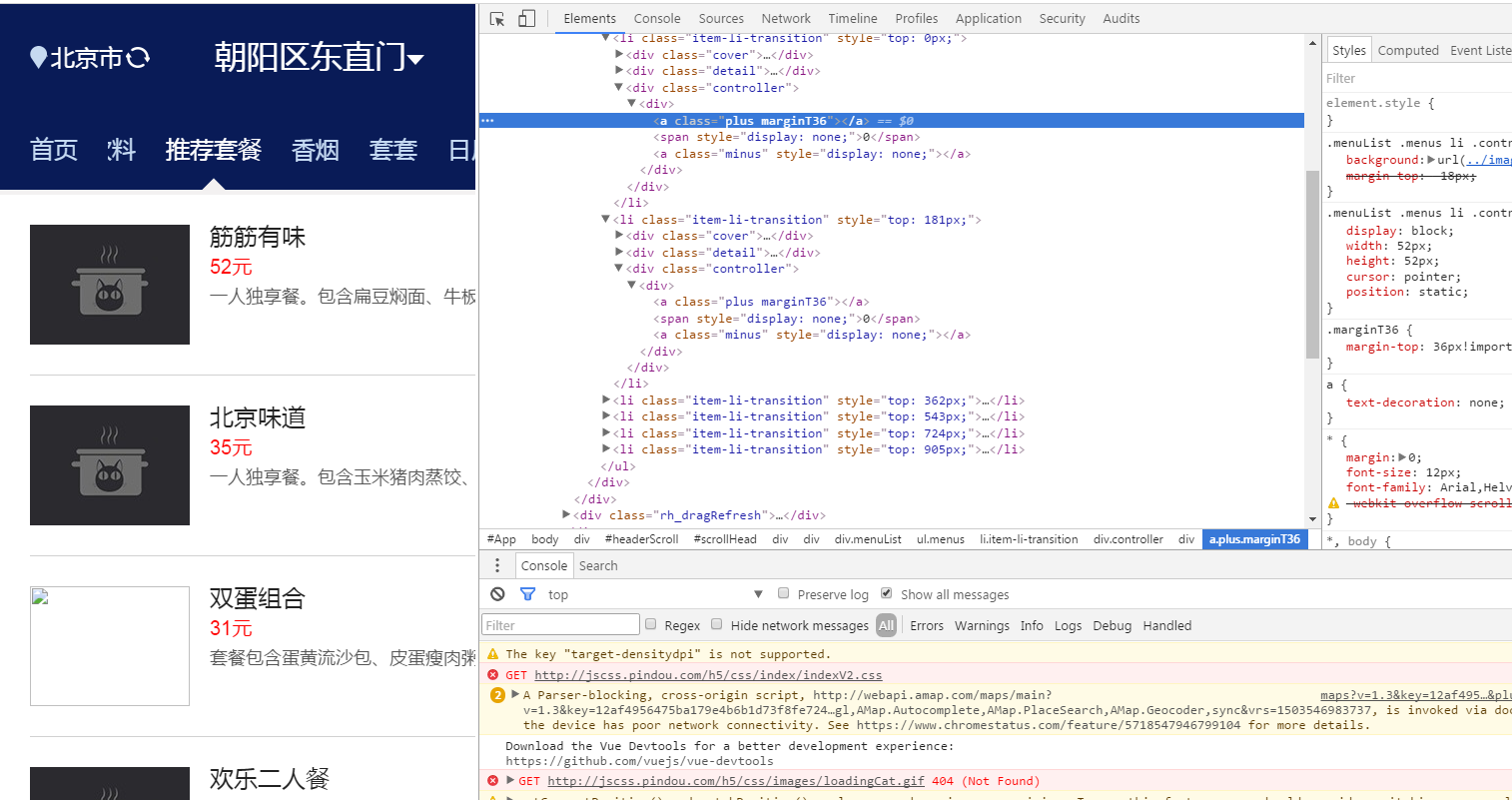This screenshot has height=800, width=1512.
Task: Click the maps?v=1.3&key source link
Action: [1416, 695]
